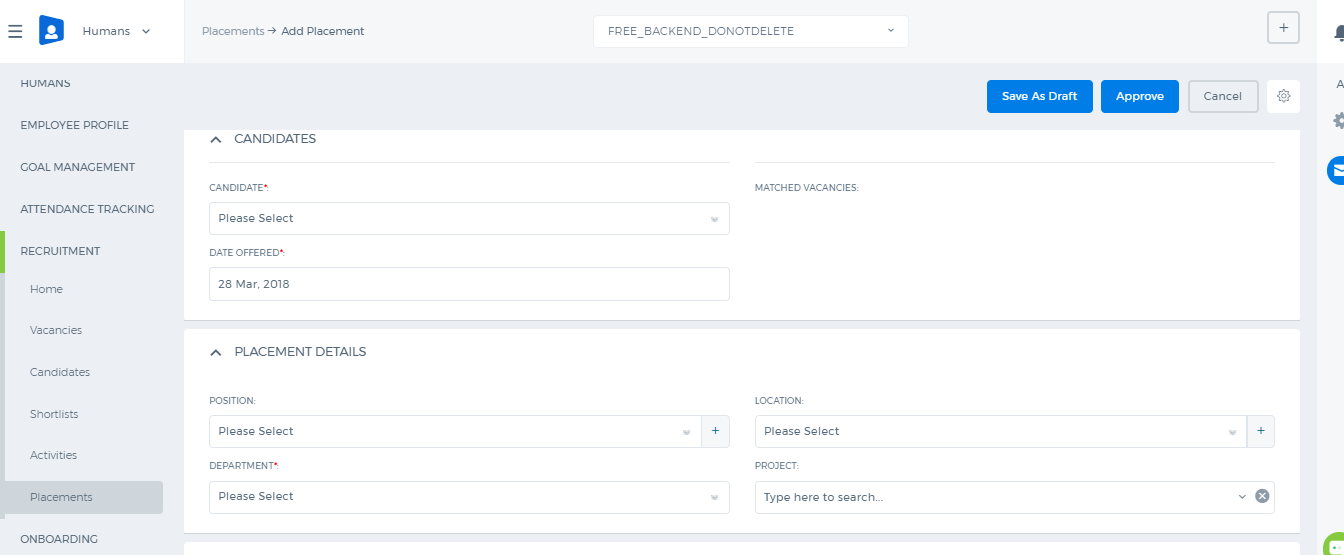Open Shortlists in Recruitment menu
Screen dimensions: 1344x555
coord(54,414)
